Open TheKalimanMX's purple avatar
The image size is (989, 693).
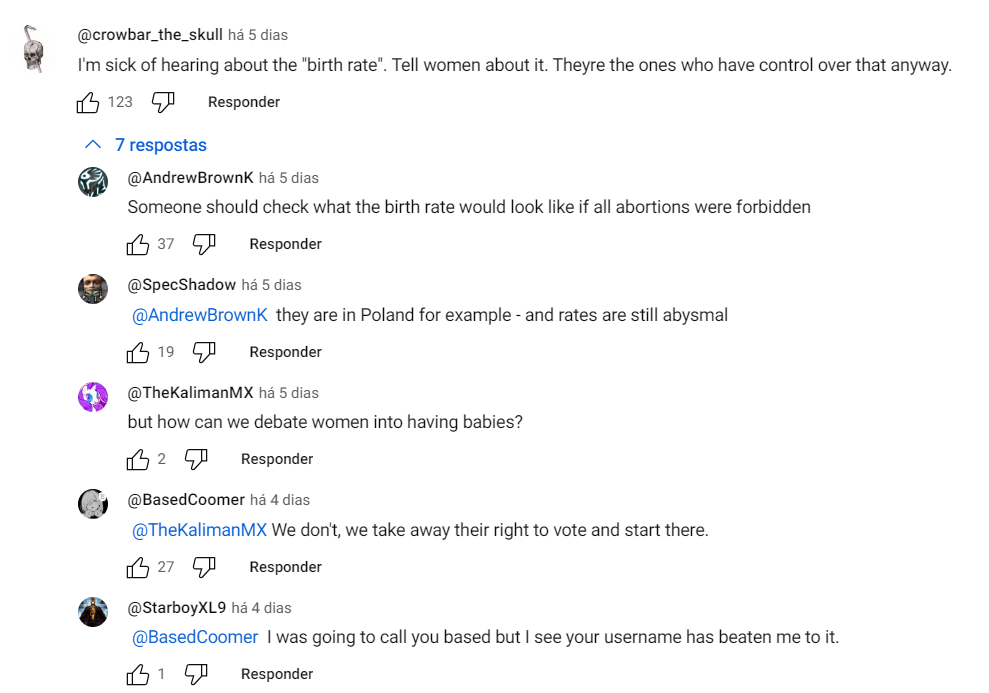click(93, 397)
